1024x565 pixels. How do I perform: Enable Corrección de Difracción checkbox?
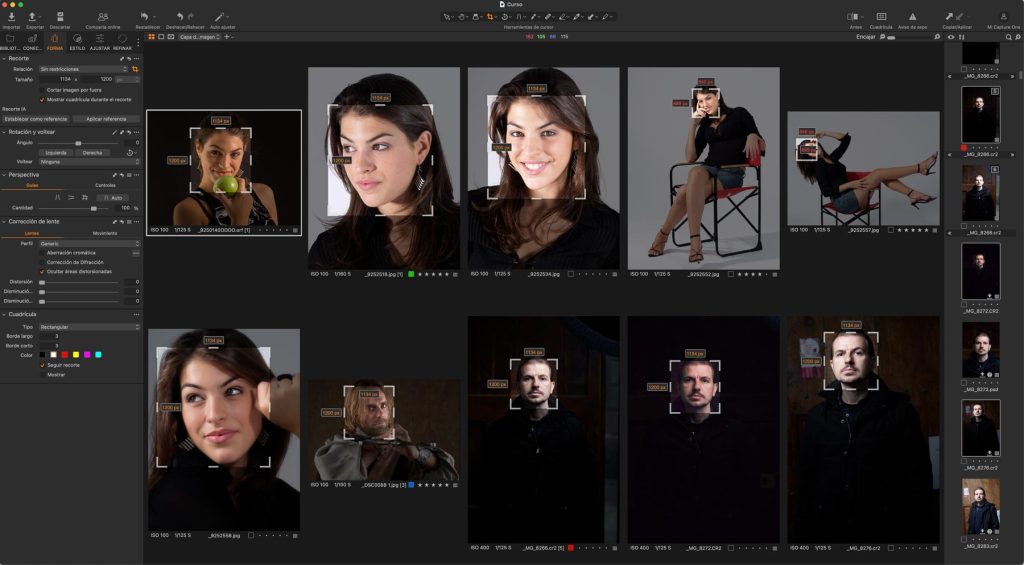click(x=42, y=262)
